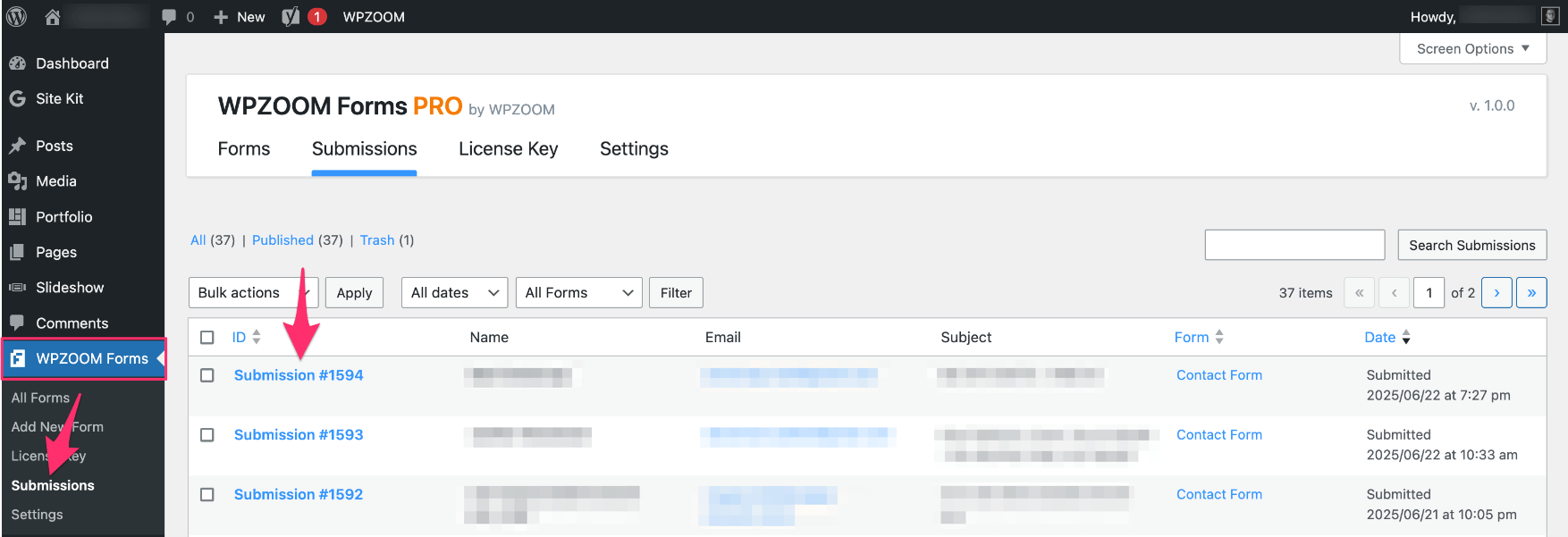Click the Search Submissions button
This screenshot has width=1568, height=537.
click(1471, 245)
